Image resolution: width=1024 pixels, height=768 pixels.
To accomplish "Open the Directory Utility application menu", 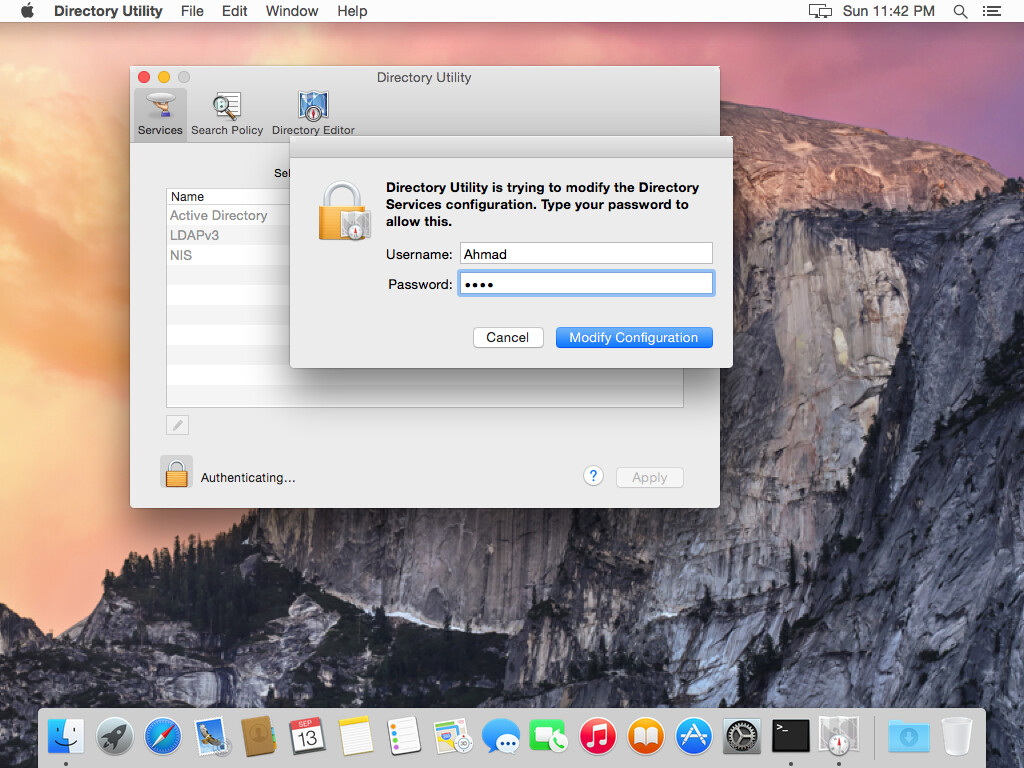I will 108,11.
